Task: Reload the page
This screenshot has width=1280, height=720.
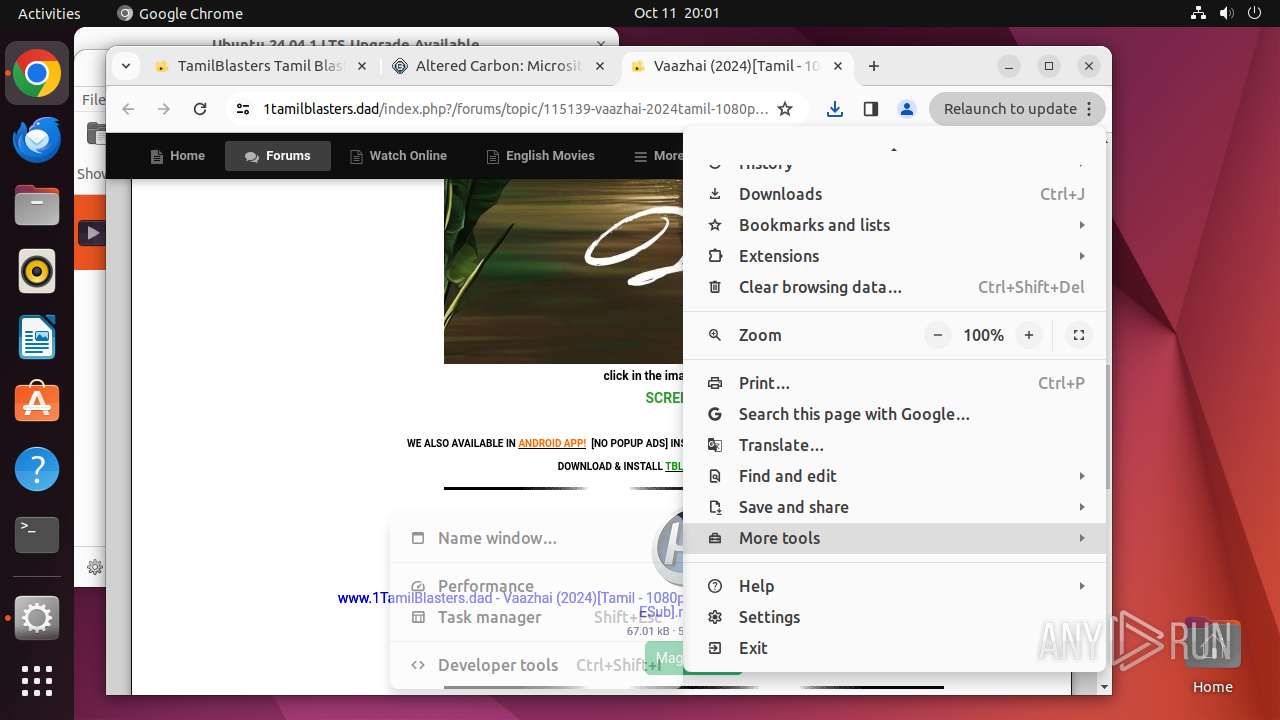Action: [x=200, y=109]
